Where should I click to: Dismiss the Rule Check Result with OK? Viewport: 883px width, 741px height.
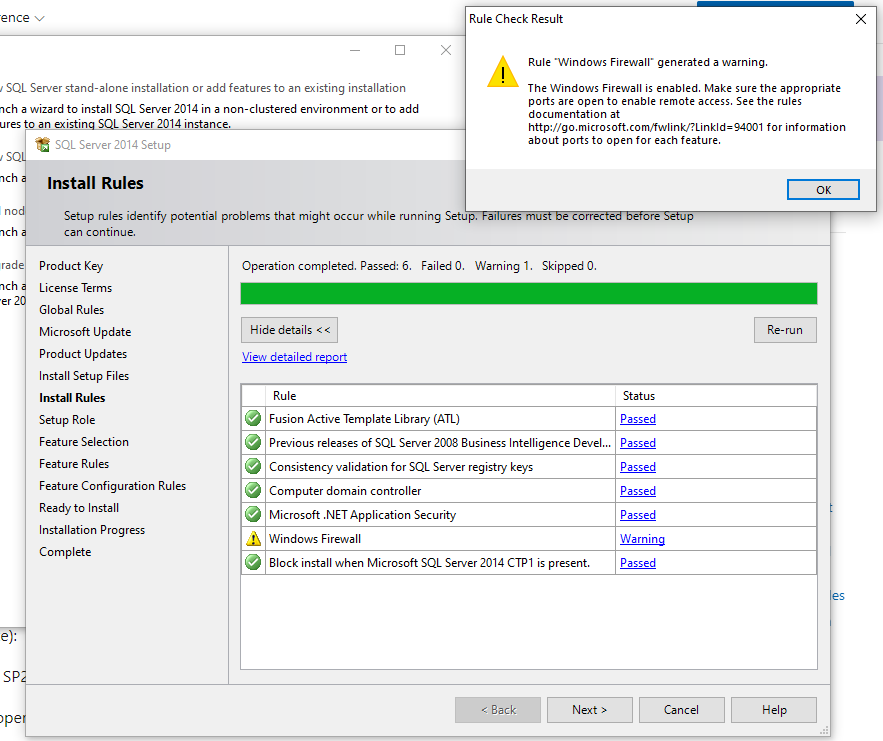click(823, 189)
